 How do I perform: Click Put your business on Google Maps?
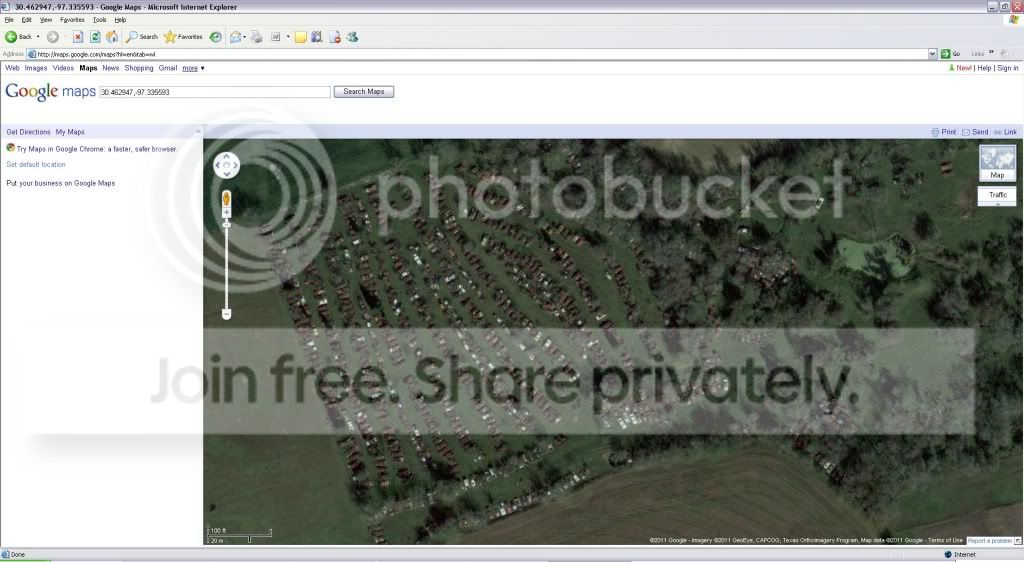pyautogui.click(x=61, y=183)
